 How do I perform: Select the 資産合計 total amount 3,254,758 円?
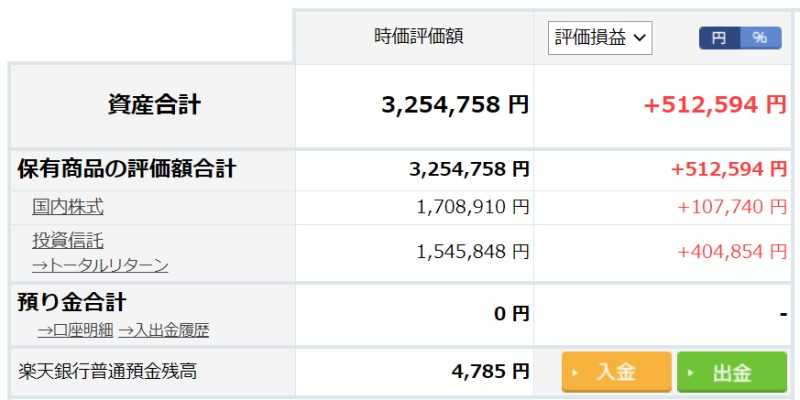455,105
